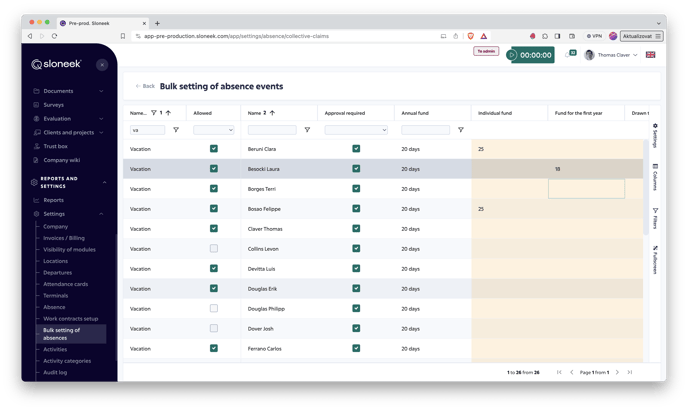This screenshot has width=688, height=410.
Task: Click the 'To admin' button
Action: coord(486,51)
